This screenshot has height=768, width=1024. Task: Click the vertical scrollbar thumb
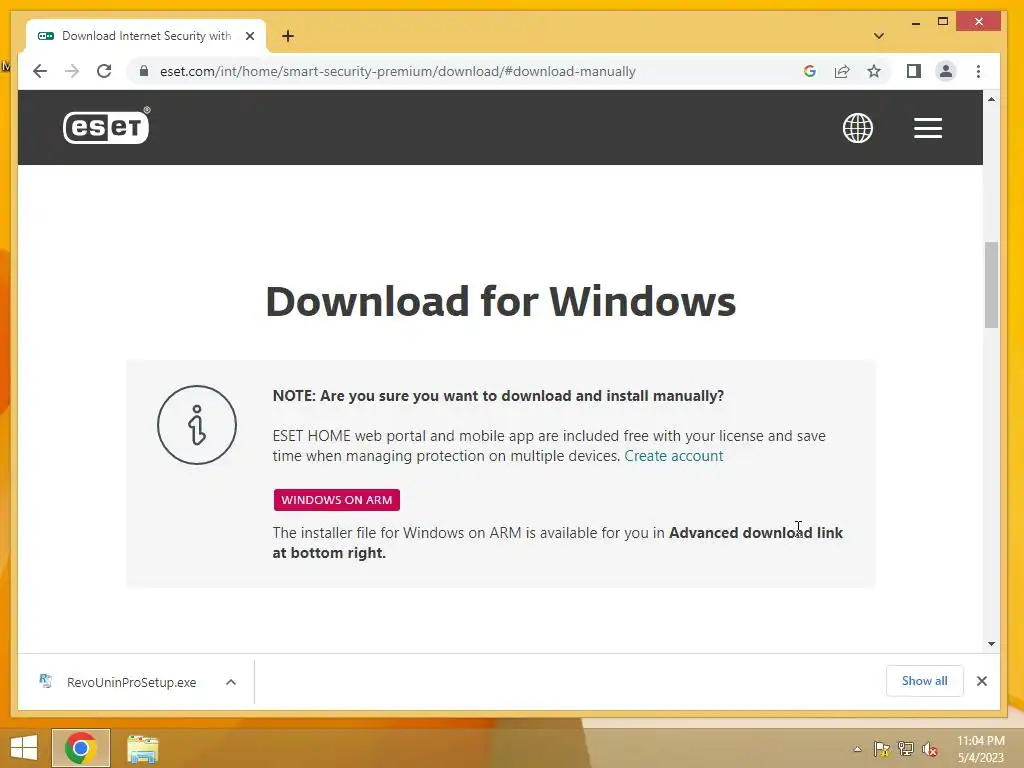coord(991,285)
